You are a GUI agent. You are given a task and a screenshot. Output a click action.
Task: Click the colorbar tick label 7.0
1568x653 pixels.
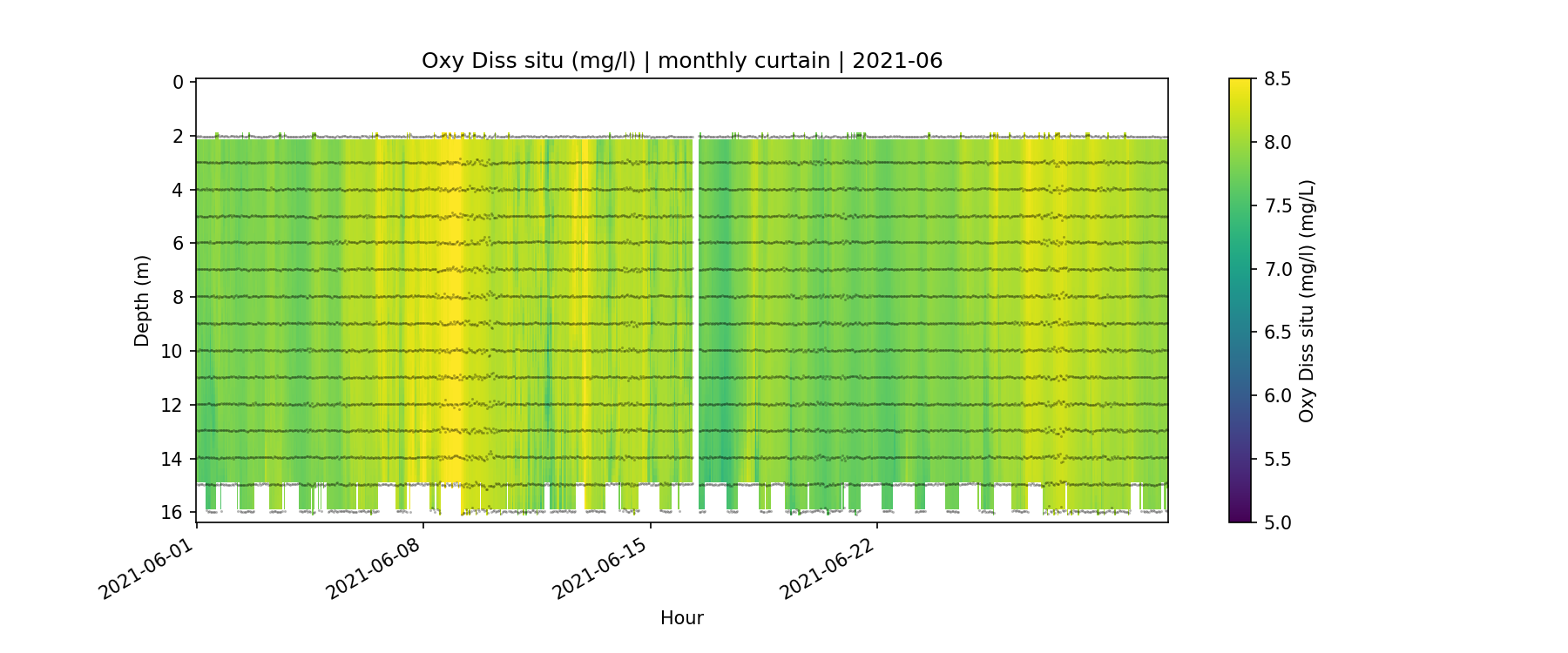(x=1277, y=269)
